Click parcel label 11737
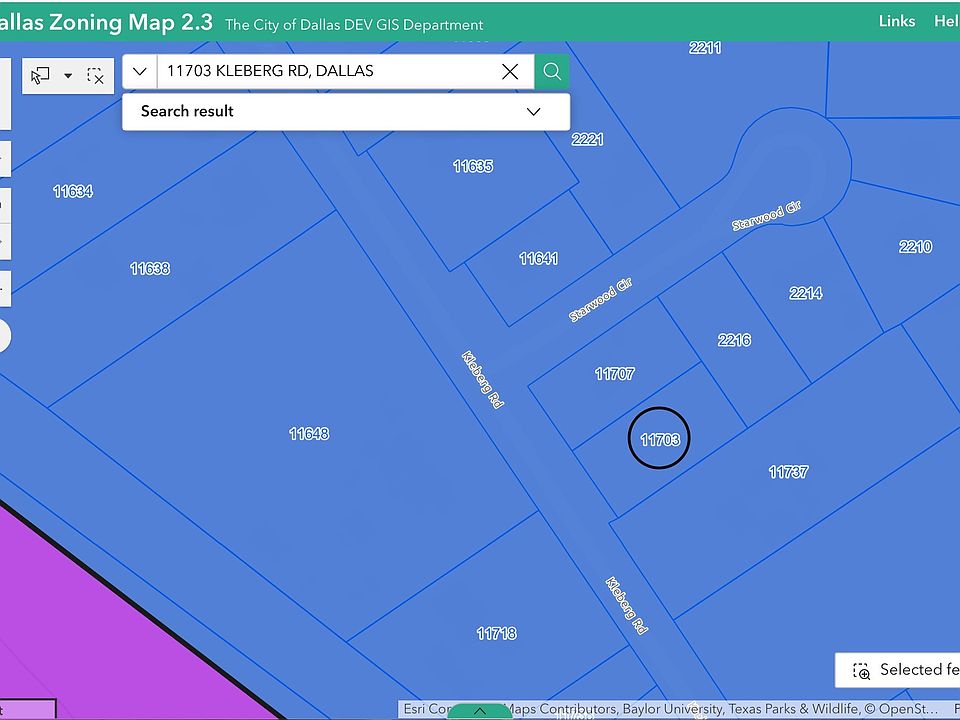This screenshot has height=720, width=960. (788, 471)
